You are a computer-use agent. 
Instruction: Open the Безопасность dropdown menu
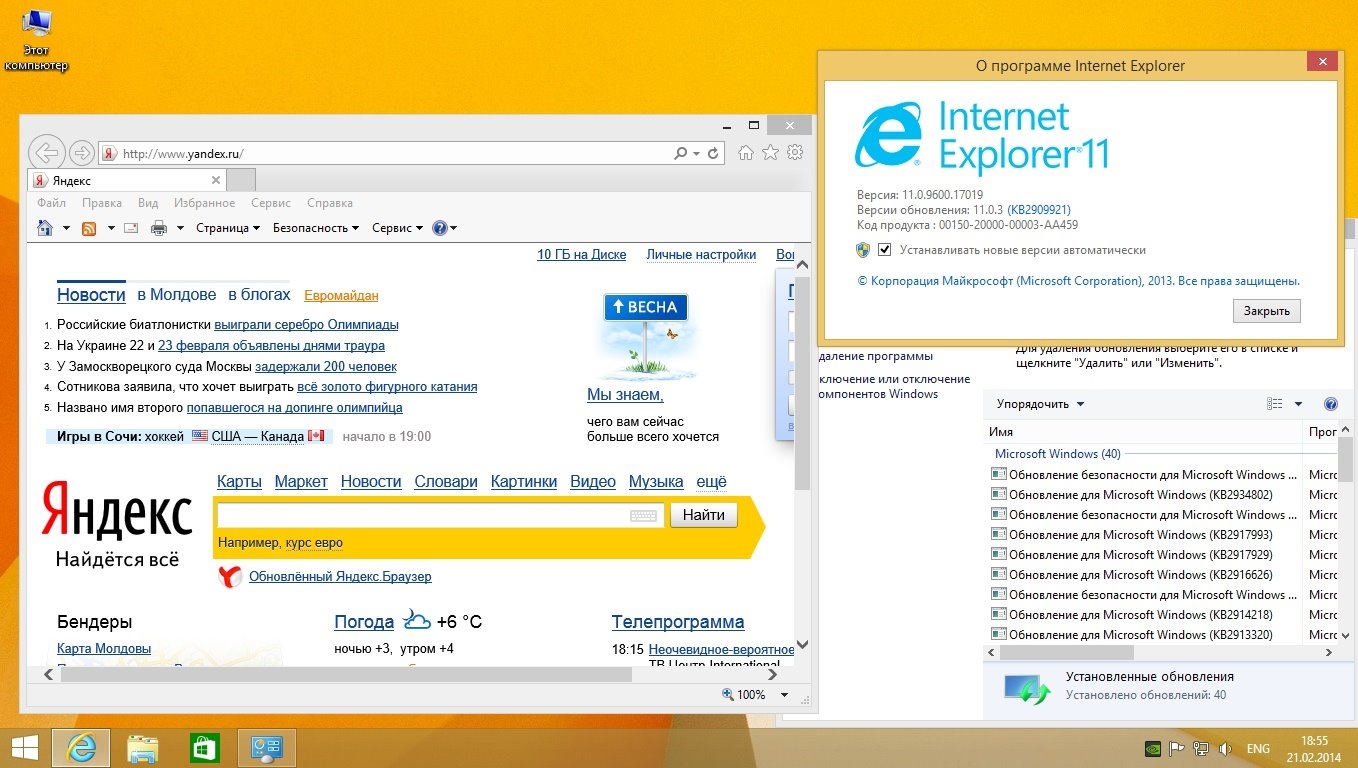(x=316, y=228)
